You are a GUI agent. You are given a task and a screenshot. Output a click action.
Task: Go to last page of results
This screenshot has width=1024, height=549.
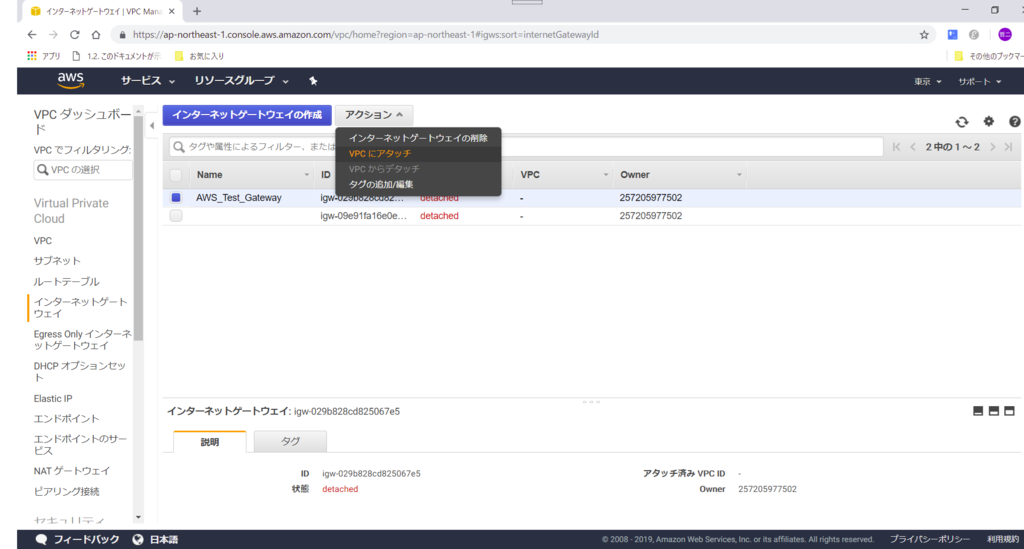1009,147
